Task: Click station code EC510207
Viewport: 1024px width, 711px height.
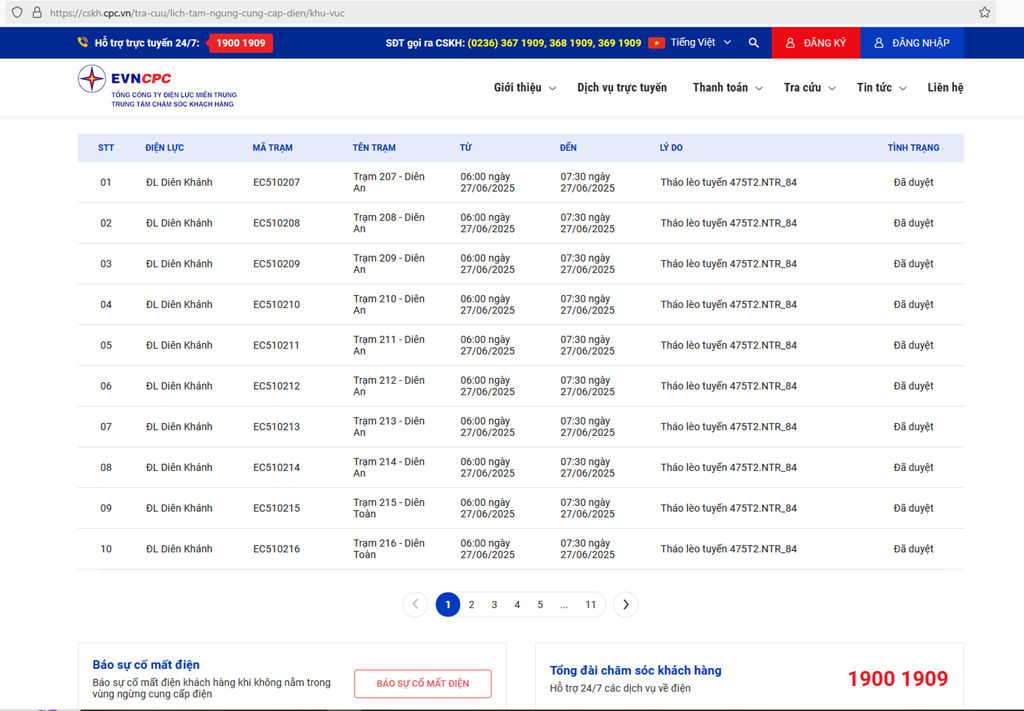Action: (x=277, y=182)
